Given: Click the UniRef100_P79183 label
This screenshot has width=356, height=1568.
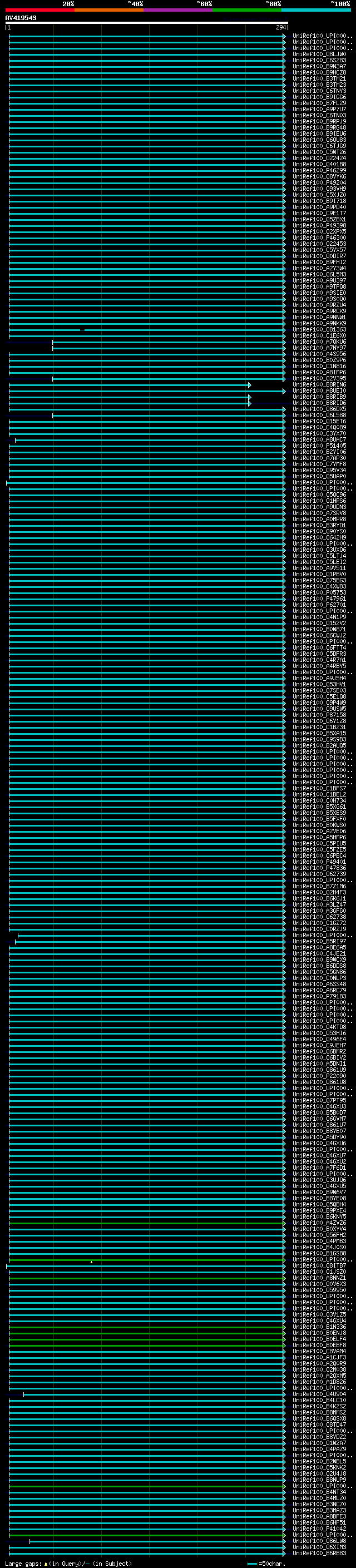Looking at the screenshot, I should pos(319,996).
